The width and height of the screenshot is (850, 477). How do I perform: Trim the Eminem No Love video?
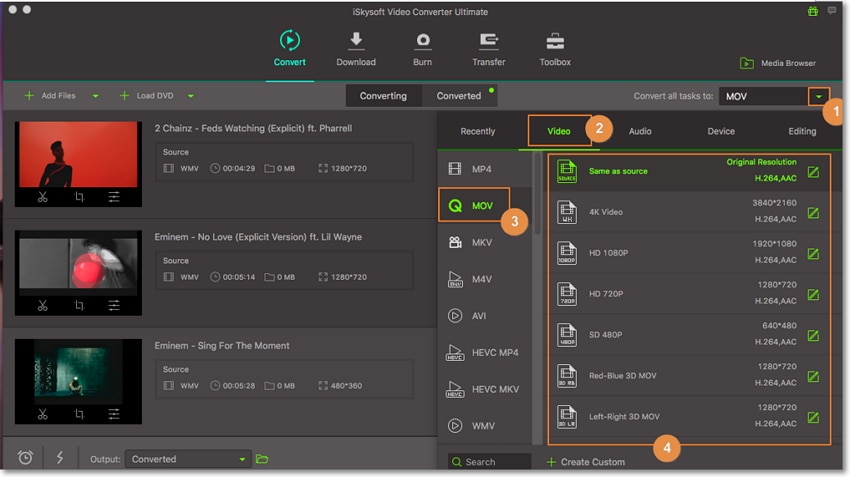43,306
